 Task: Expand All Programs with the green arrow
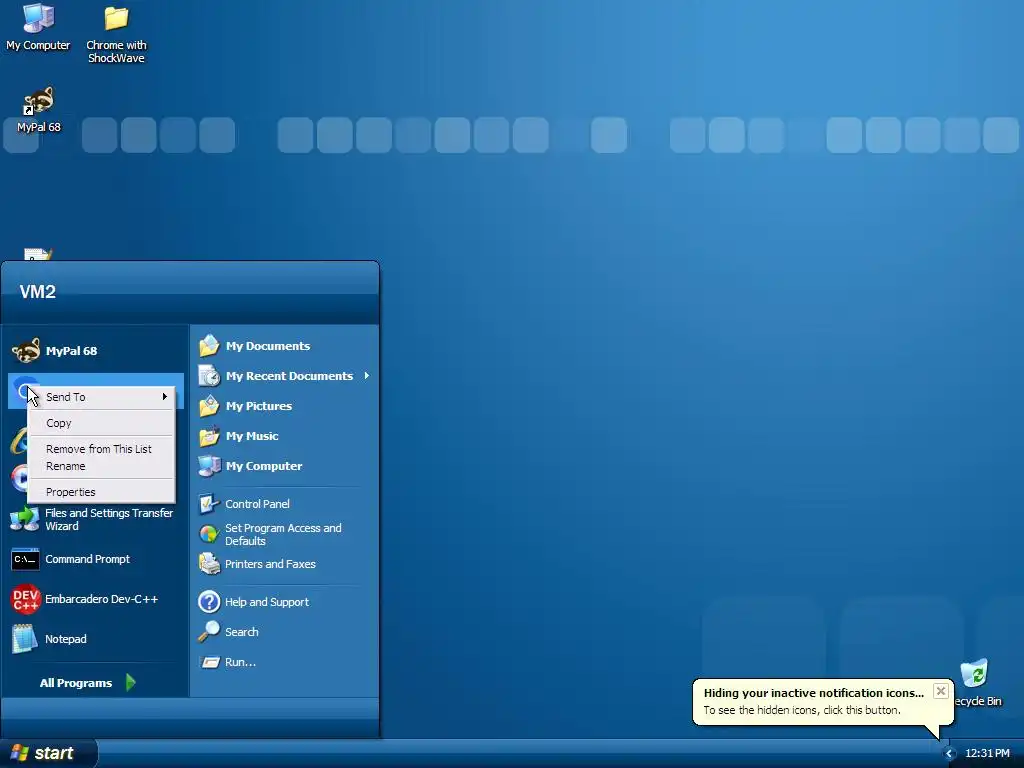(131, 682)
